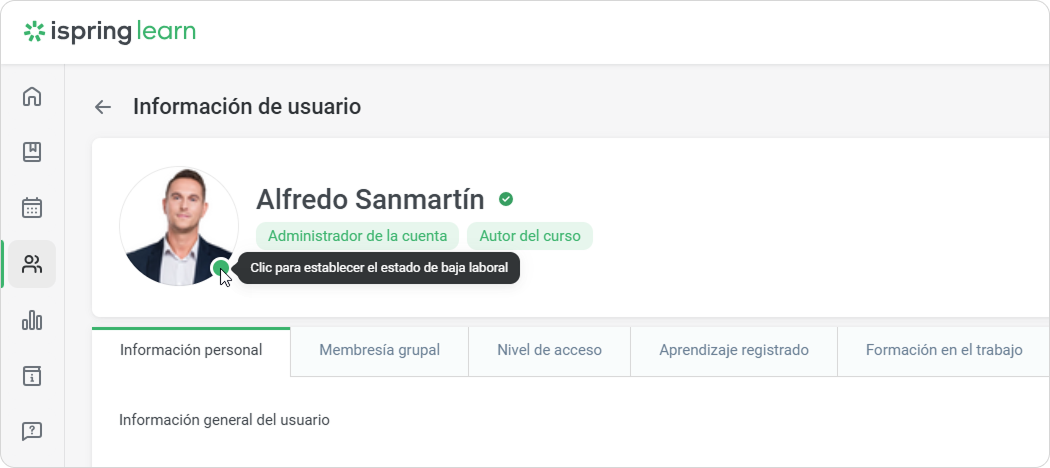Open the info box icon in sidebar
This screenshot has height=468, width=1050.
[32, 376]
